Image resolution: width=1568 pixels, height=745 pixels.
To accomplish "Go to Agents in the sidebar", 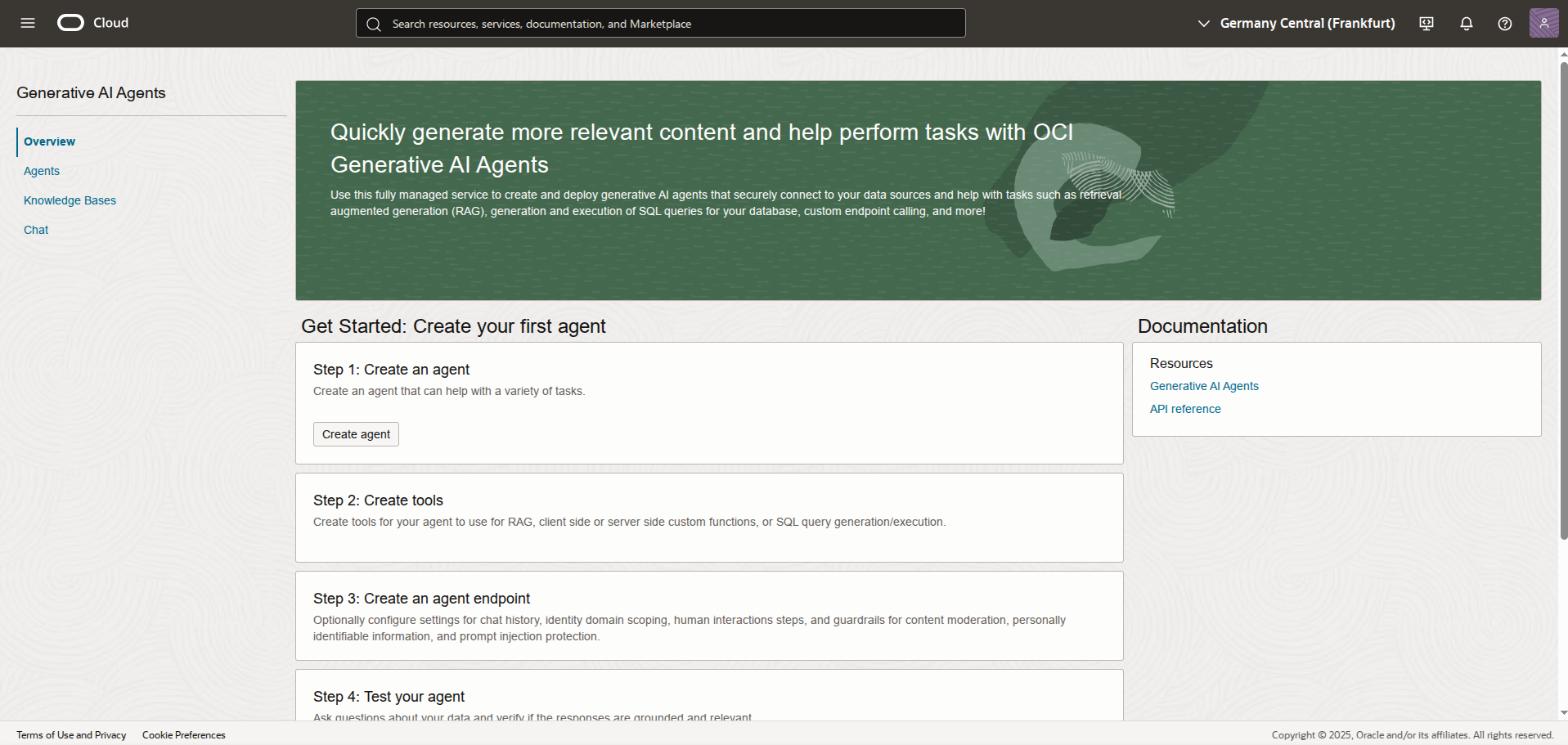I will click(x=42, y=171).
